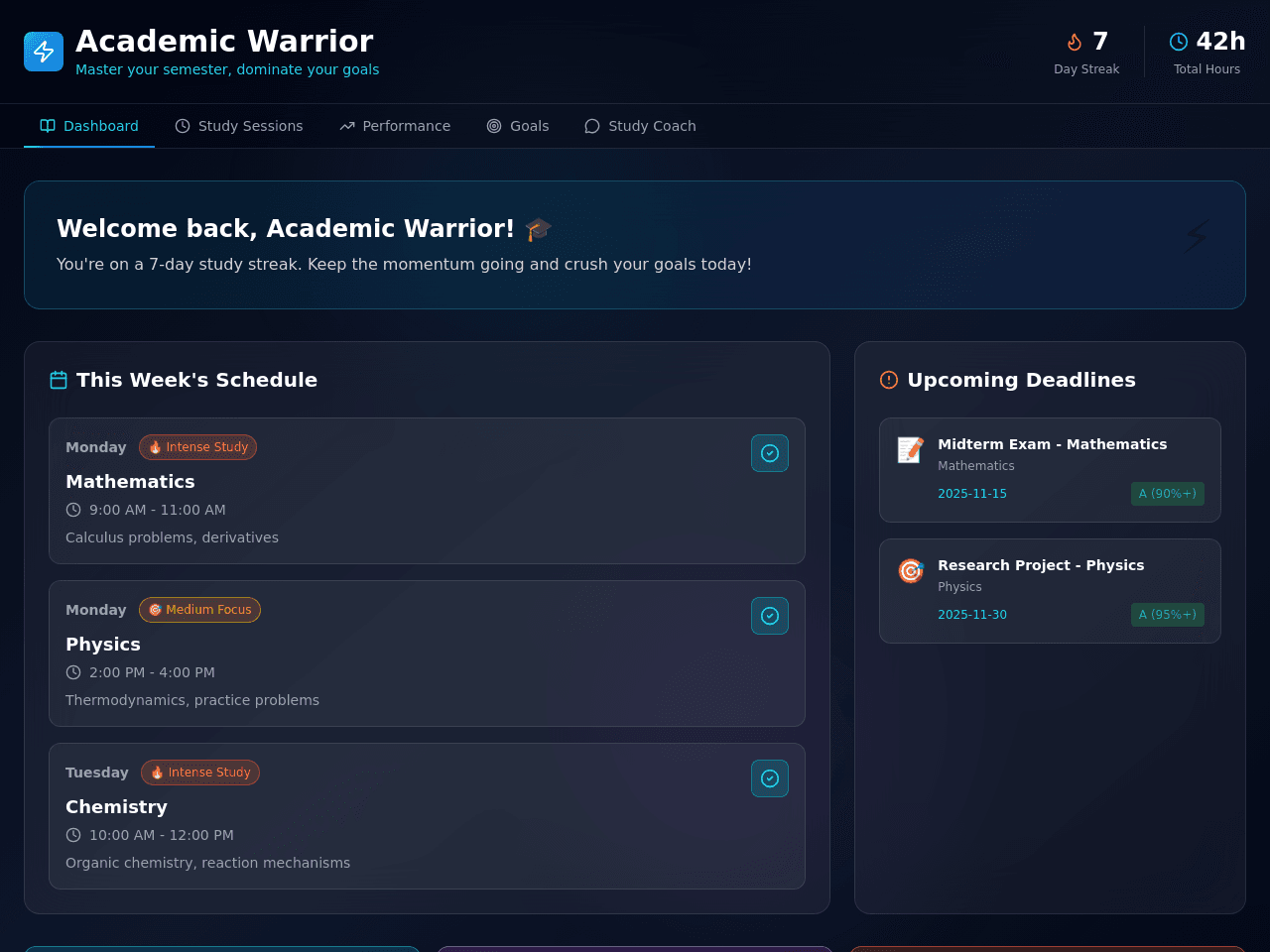This screenshot has height=952, width=1270.
Task: Switch to the Dashboard tab
Action: click(89, 126)
